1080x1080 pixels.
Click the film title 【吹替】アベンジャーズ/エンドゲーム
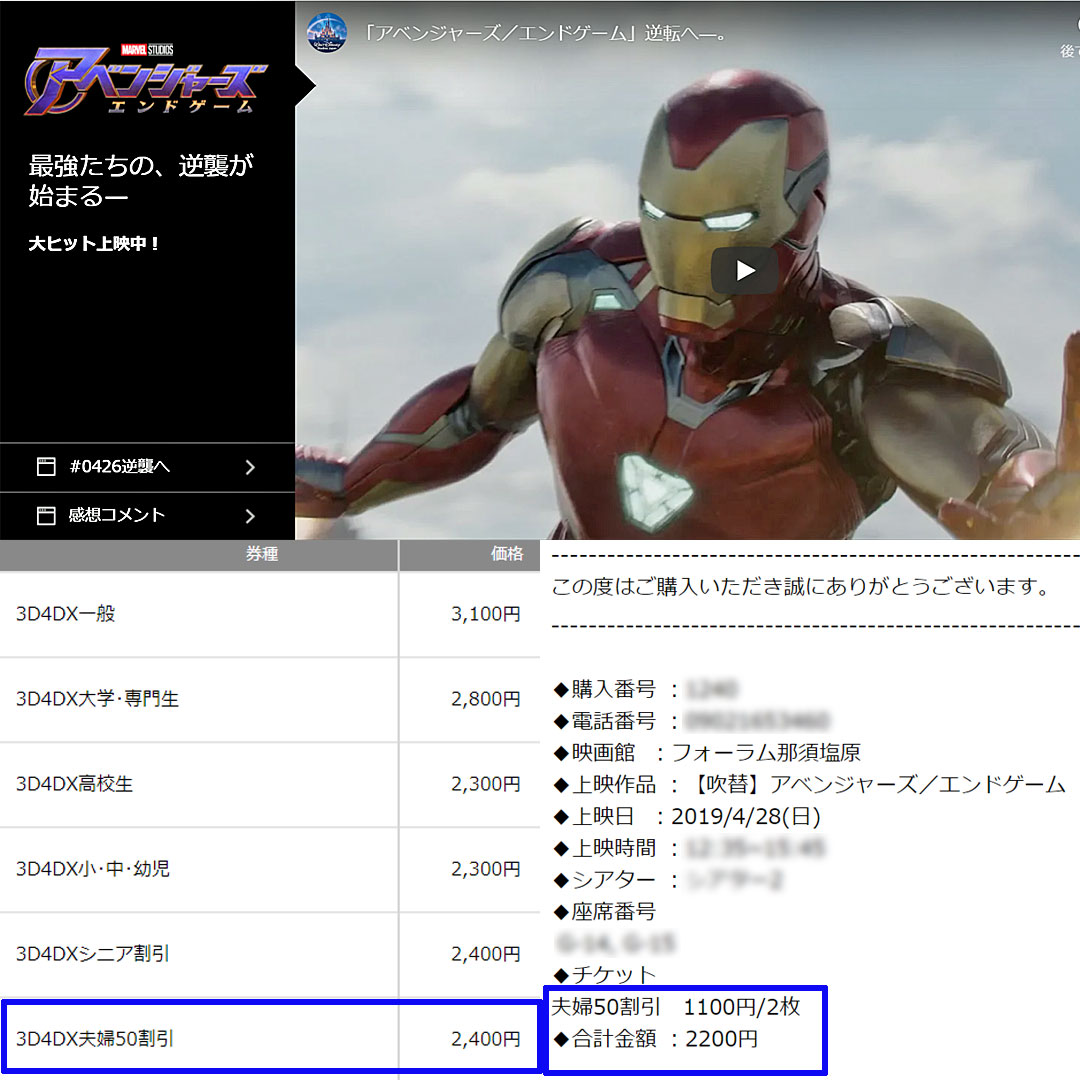coord(877,785)
